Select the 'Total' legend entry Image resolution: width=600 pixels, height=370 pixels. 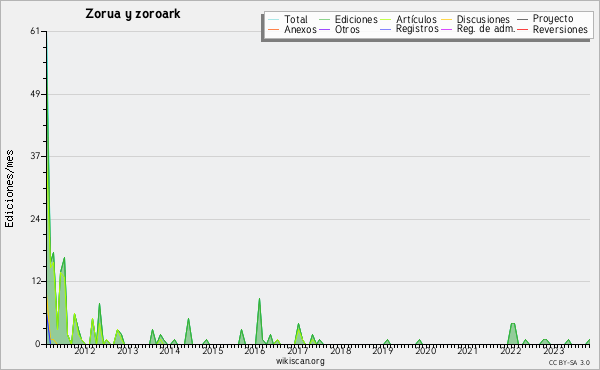click(296, 20)
